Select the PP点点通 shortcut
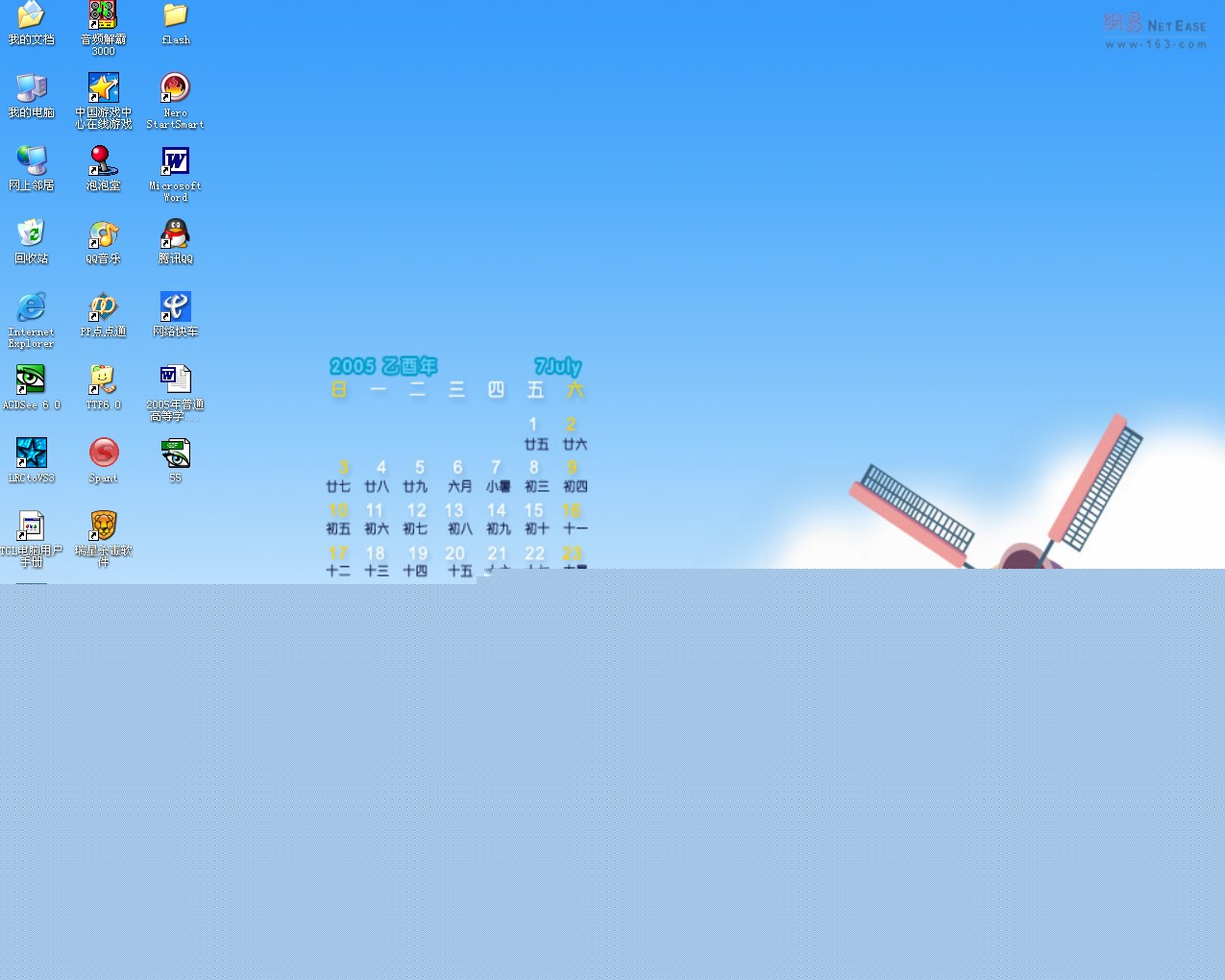The height and width of the screenshot is (980, 1225). (103, 307)
